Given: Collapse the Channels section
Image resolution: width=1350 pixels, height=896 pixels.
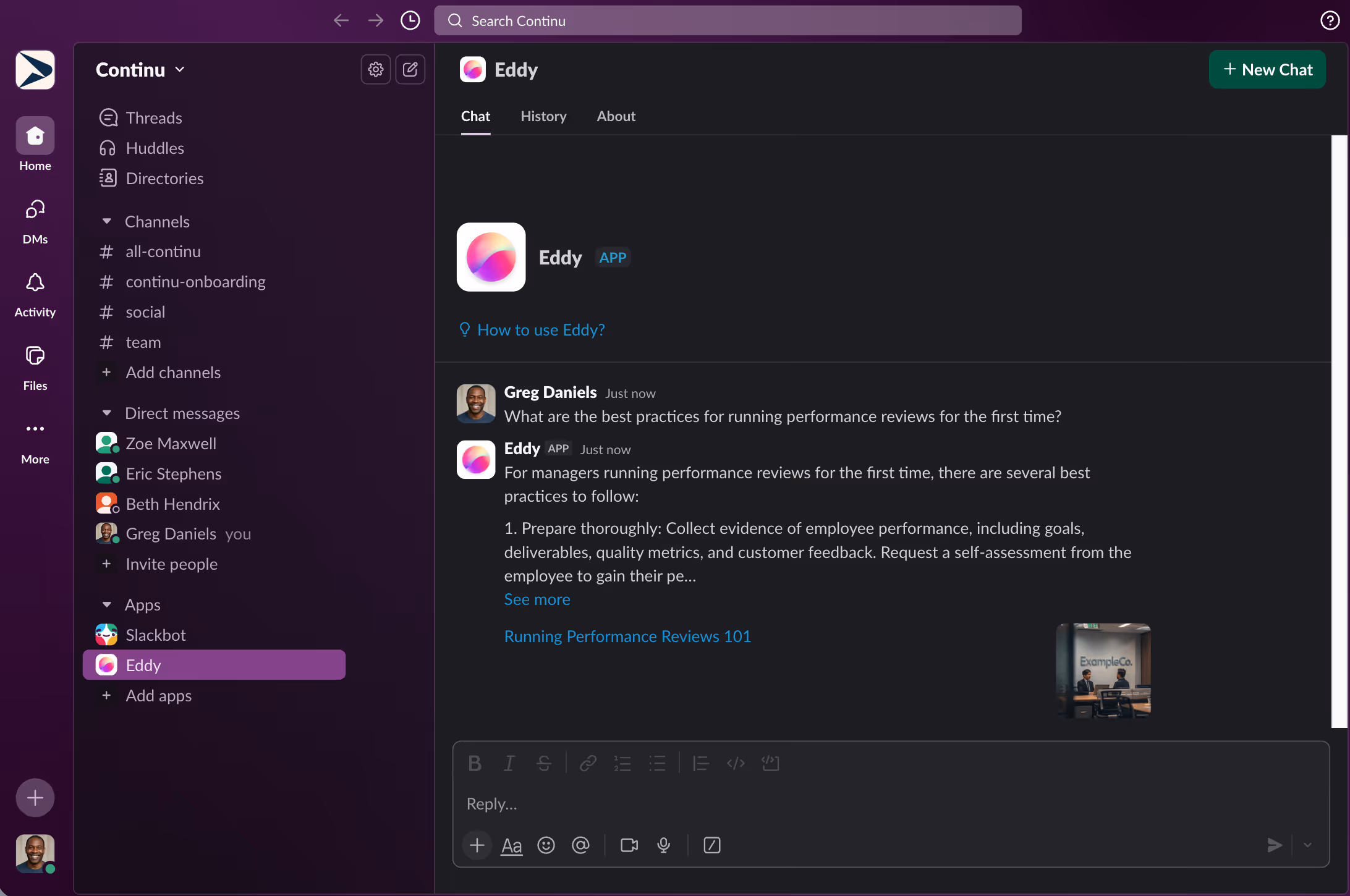Looking at the screenshot, I should [x=107, y=221].
